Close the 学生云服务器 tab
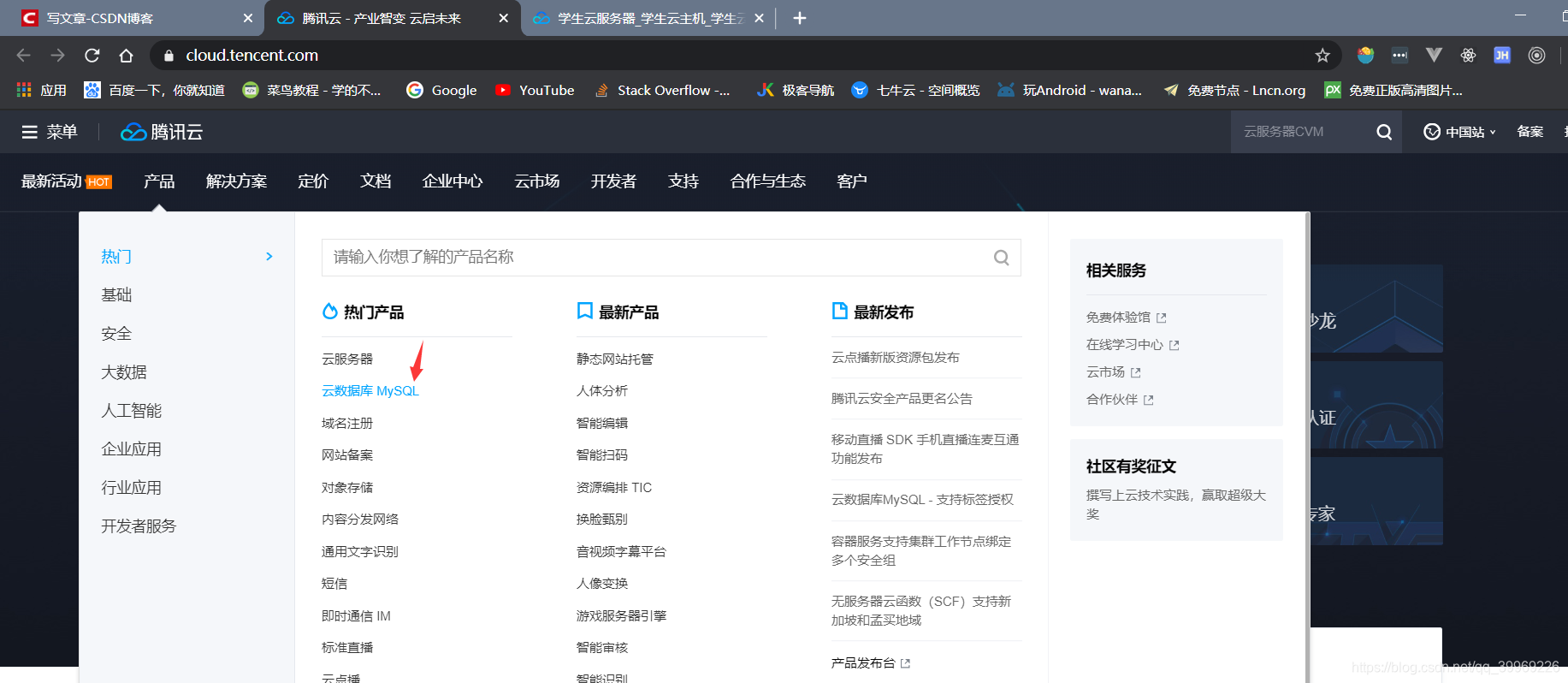The width and height of the screenshot is (1568, 683). (x=759, y=18)
